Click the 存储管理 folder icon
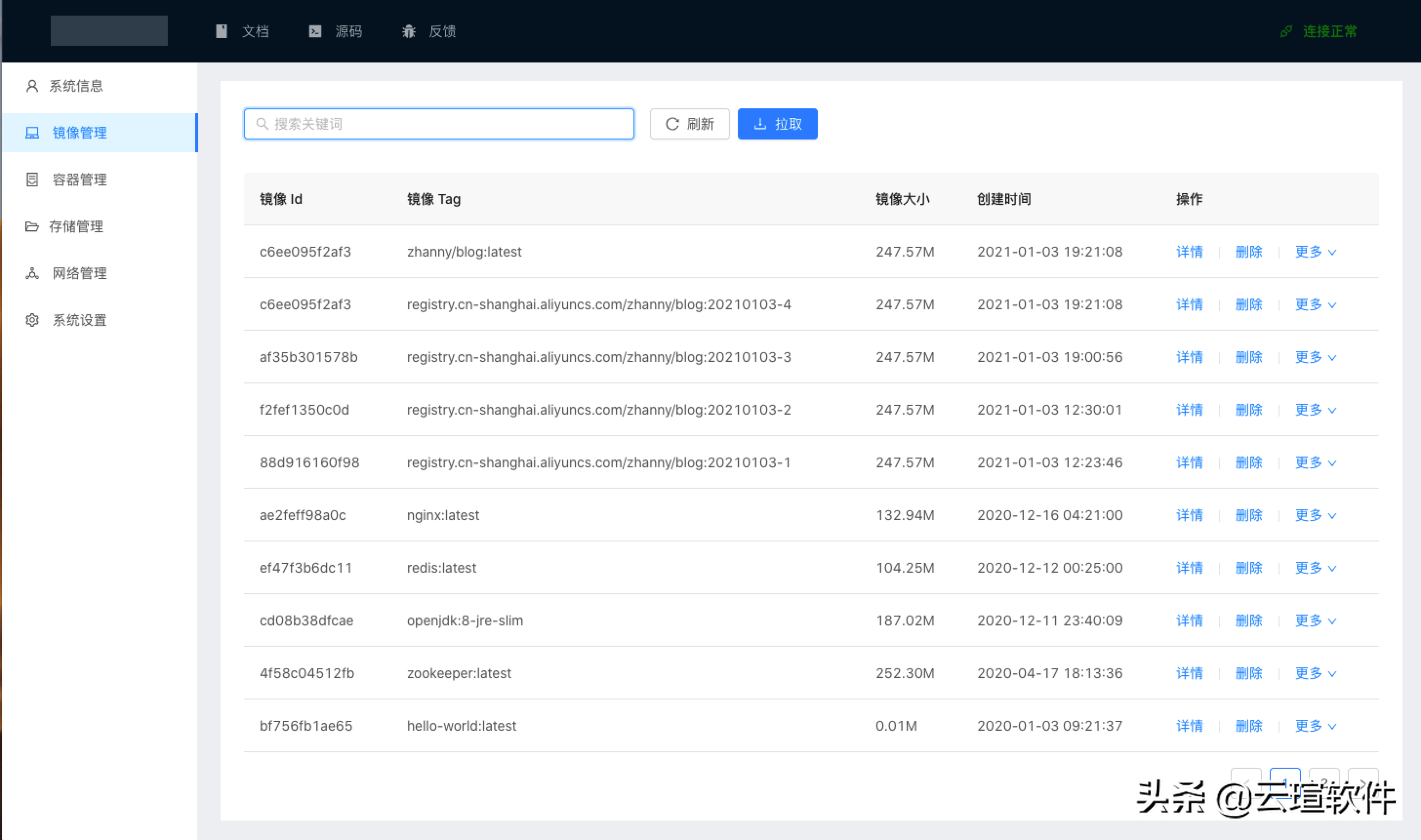1421x840 pixels. tap(32, 226)
